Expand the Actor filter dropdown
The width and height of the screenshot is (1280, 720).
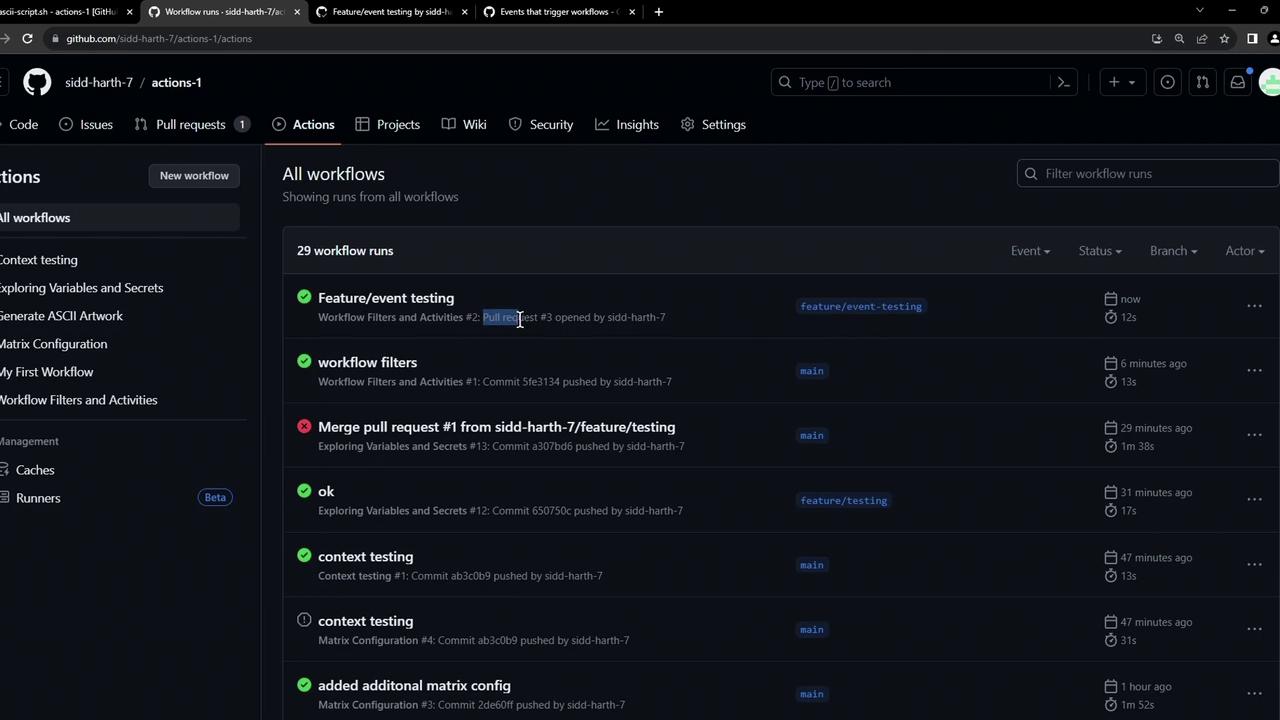click(x=1245, y=251)
